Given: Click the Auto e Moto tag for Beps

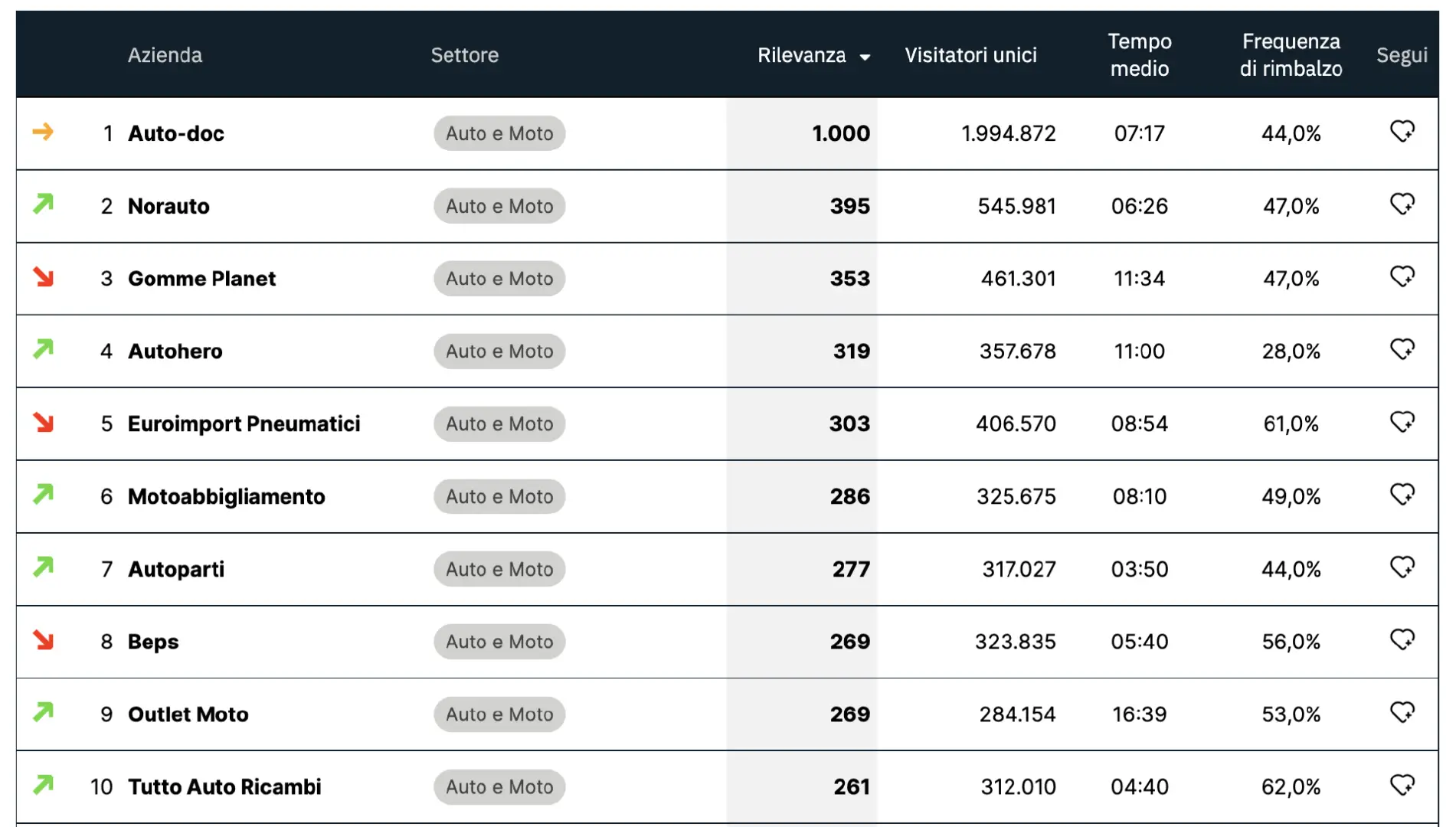Looking at the screenshot, I should (499, 642).
